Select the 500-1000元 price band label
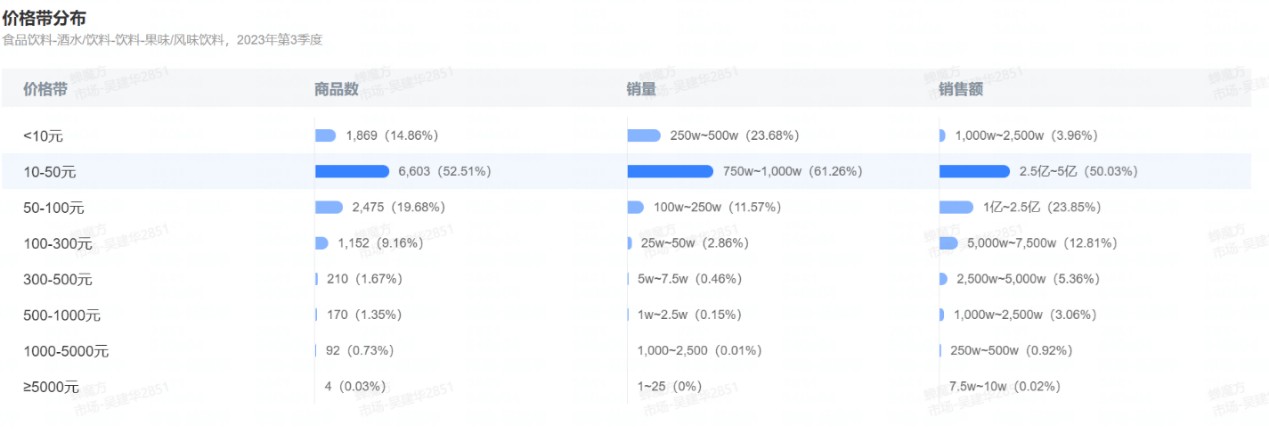The height and width of the screenshot is (434, 1269). pos(62,316)
